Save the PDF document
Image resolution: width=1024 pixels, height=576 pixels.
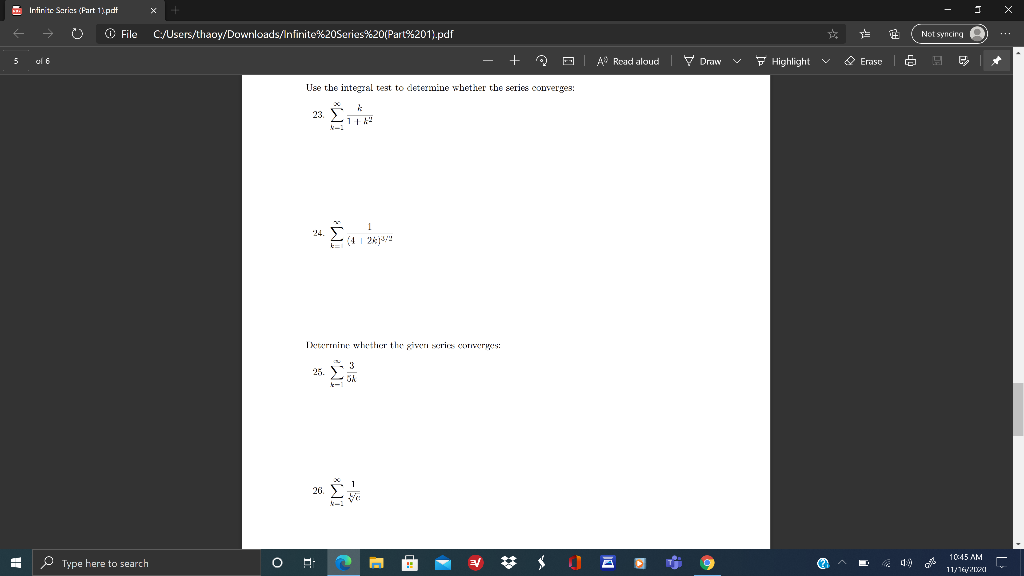936,61
